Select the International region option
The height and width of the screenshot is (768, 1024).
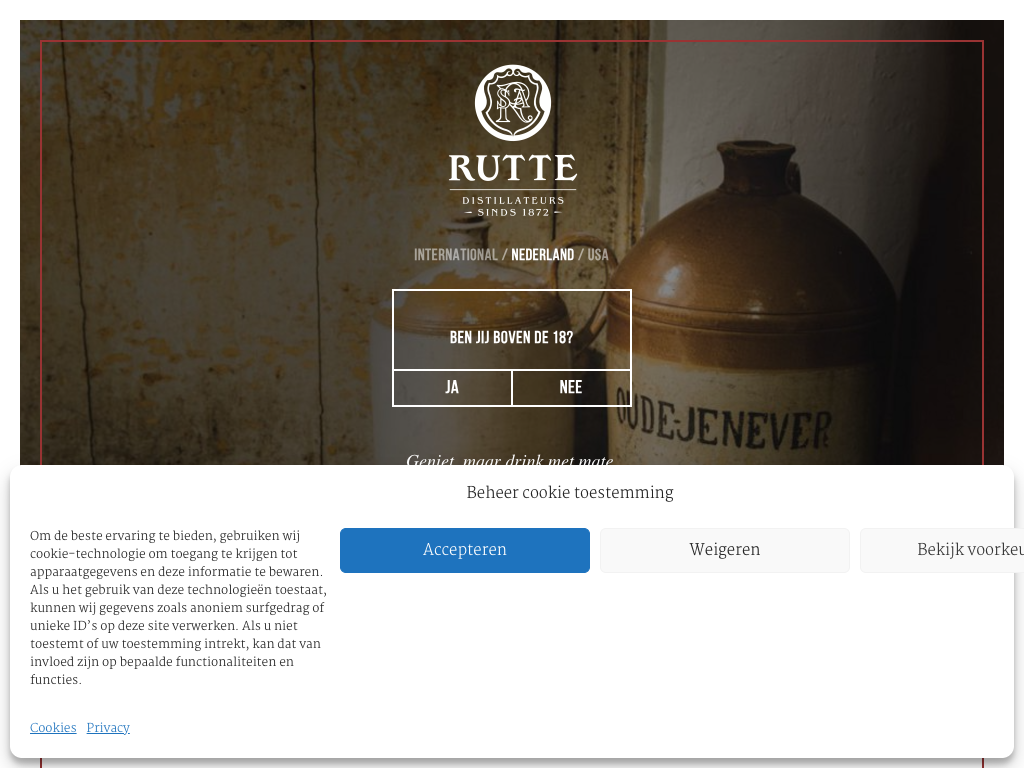(x=455, y=255)
